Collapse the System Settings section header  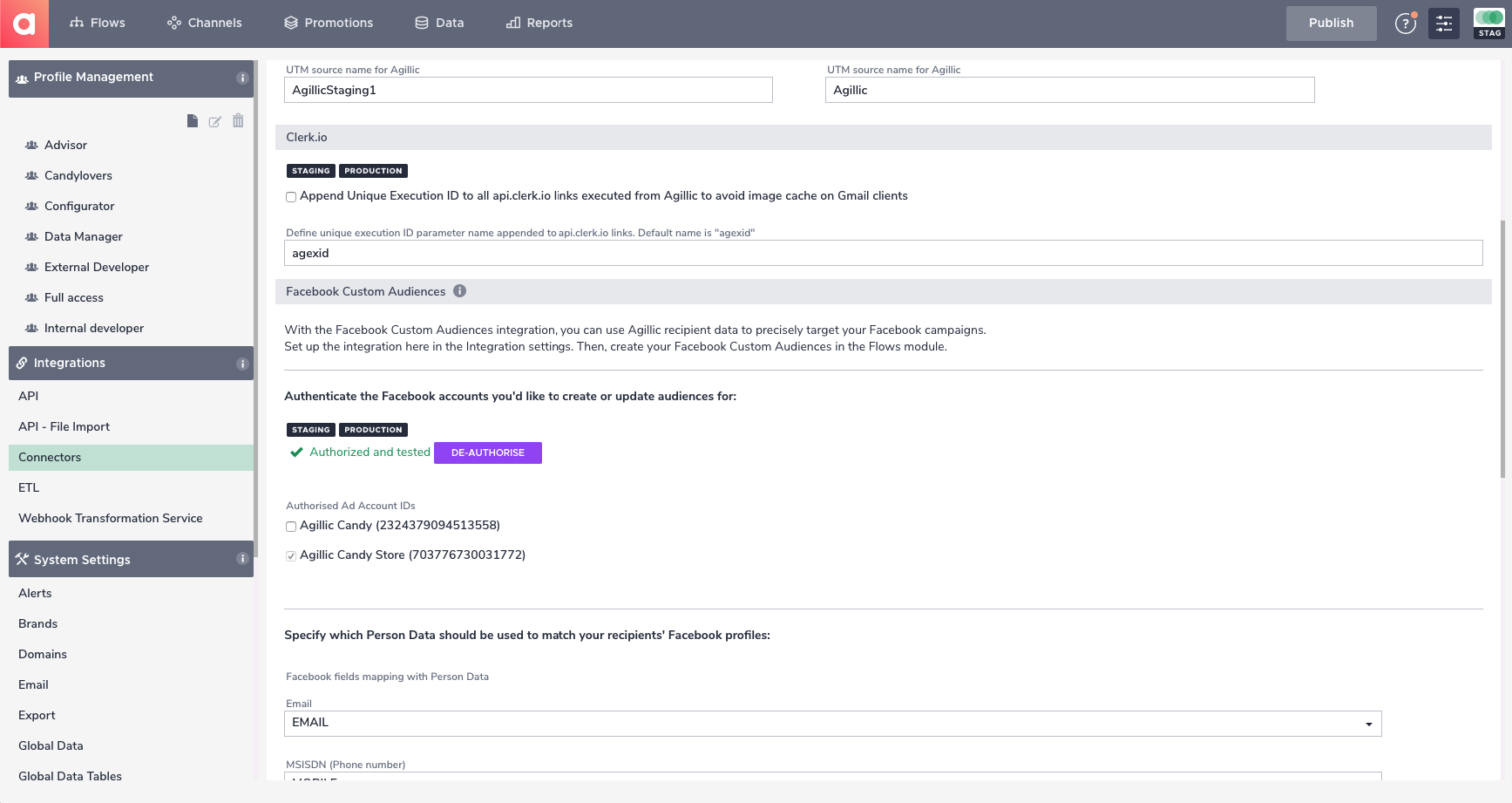131,559
